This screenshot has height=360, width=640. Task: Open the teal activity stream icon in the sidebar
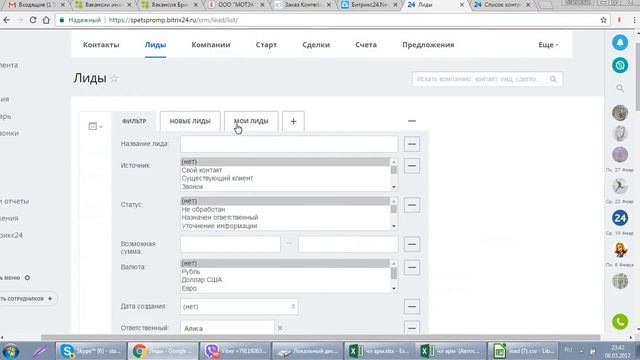click(x=620, y=65)
